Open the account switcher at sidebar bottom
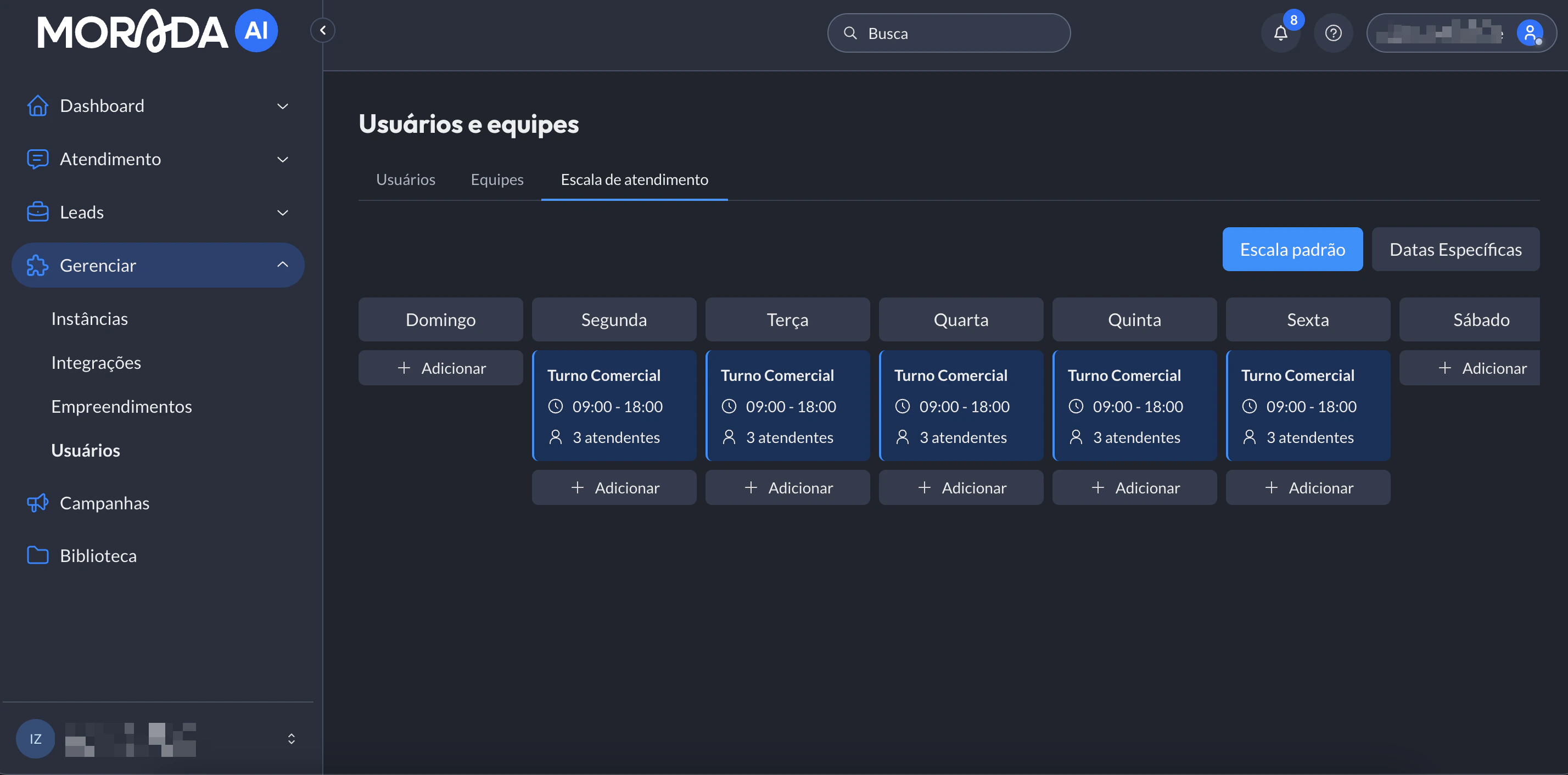The image size is (1568, 775). click(x=291, y=738)
